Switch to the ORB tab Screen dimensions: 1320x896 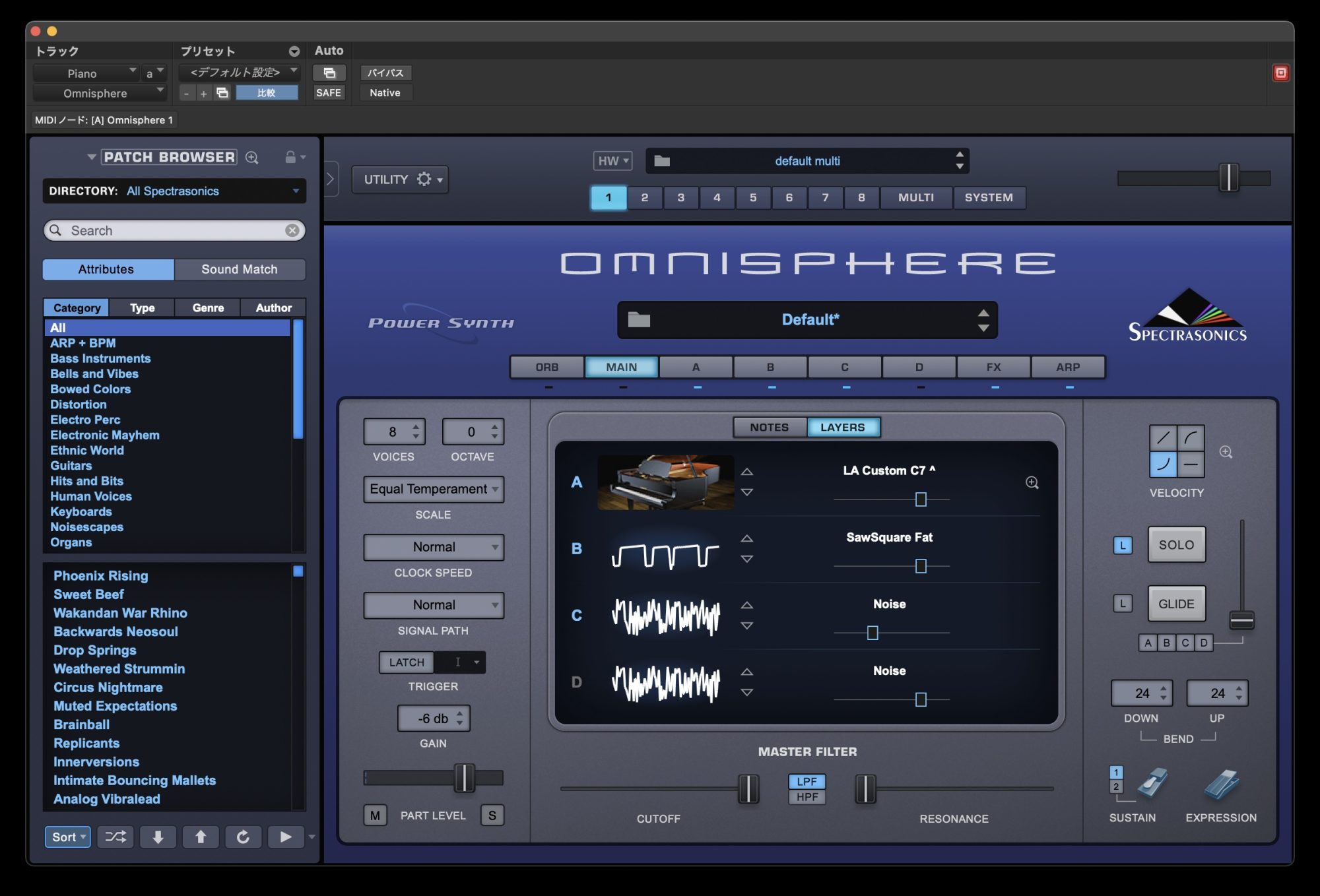click(x=547, y=367)
